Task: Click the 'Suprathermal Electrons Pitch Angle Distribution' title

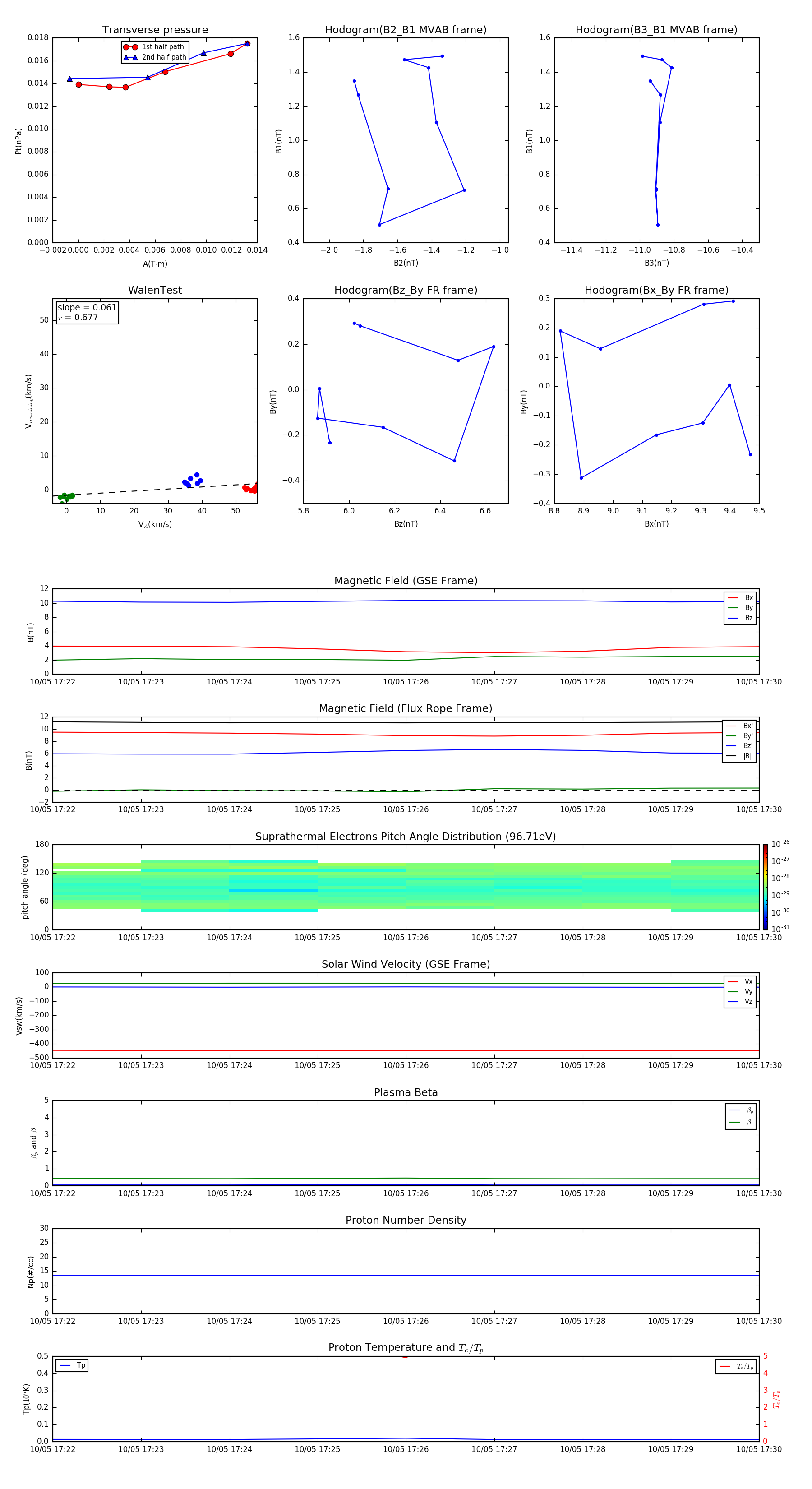Action: (x=406, y=837)
